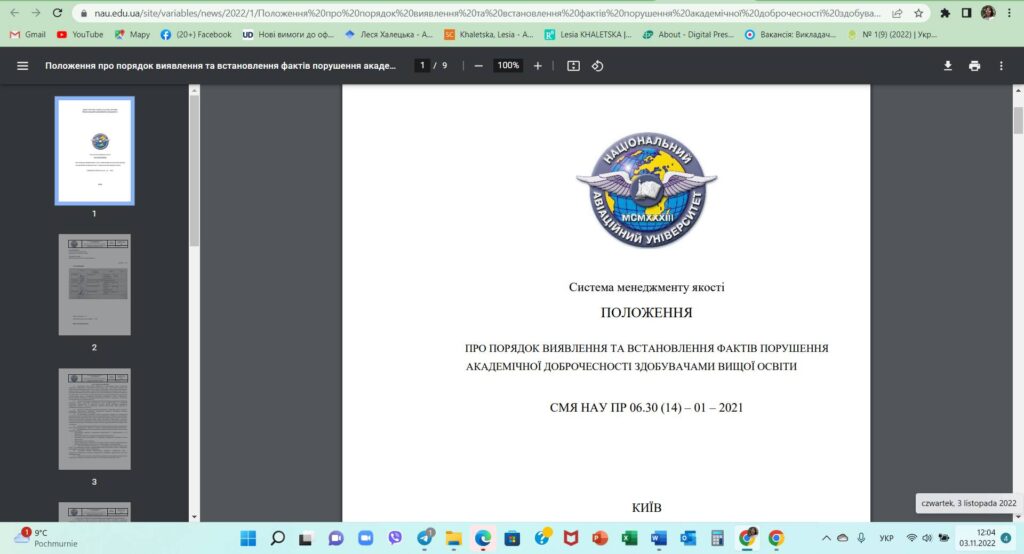Select the page number input field

click(x=423, y=66)
